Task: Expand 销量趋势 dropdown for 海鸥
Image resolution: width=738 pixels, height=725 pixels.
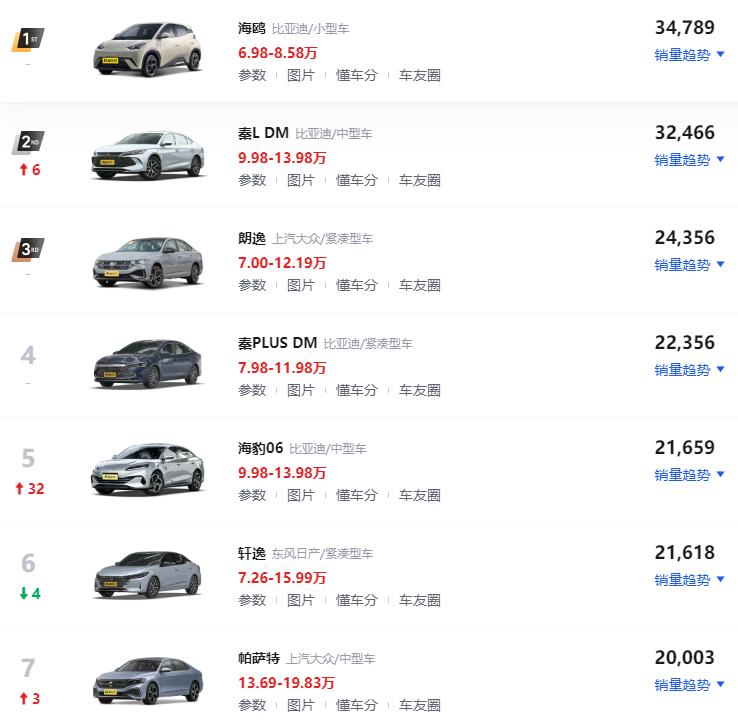Action: [689, 55]
